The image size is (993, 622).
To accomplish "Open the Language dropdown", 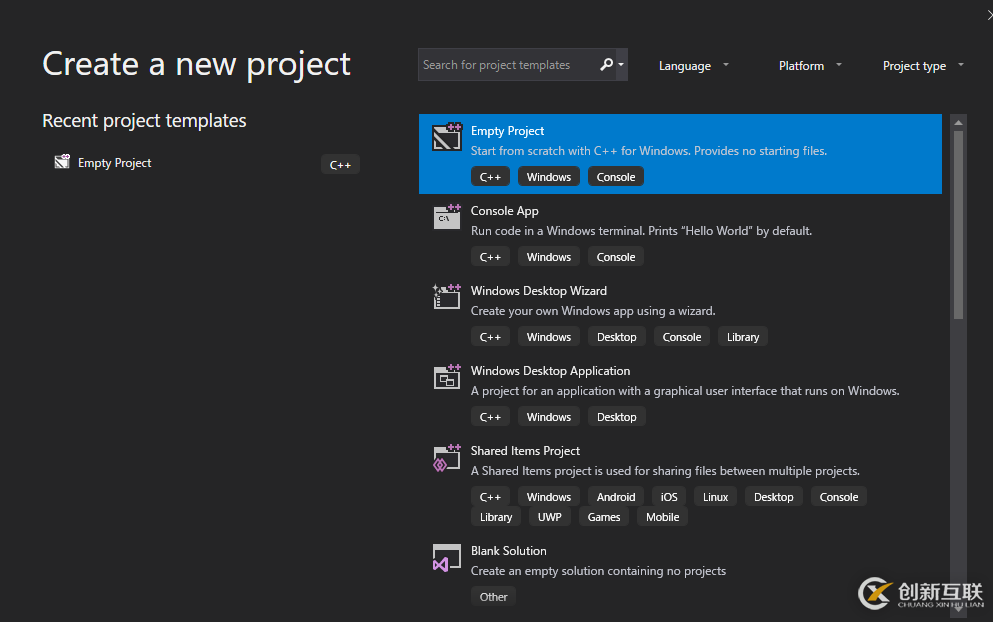I will (x=693, y=65).
